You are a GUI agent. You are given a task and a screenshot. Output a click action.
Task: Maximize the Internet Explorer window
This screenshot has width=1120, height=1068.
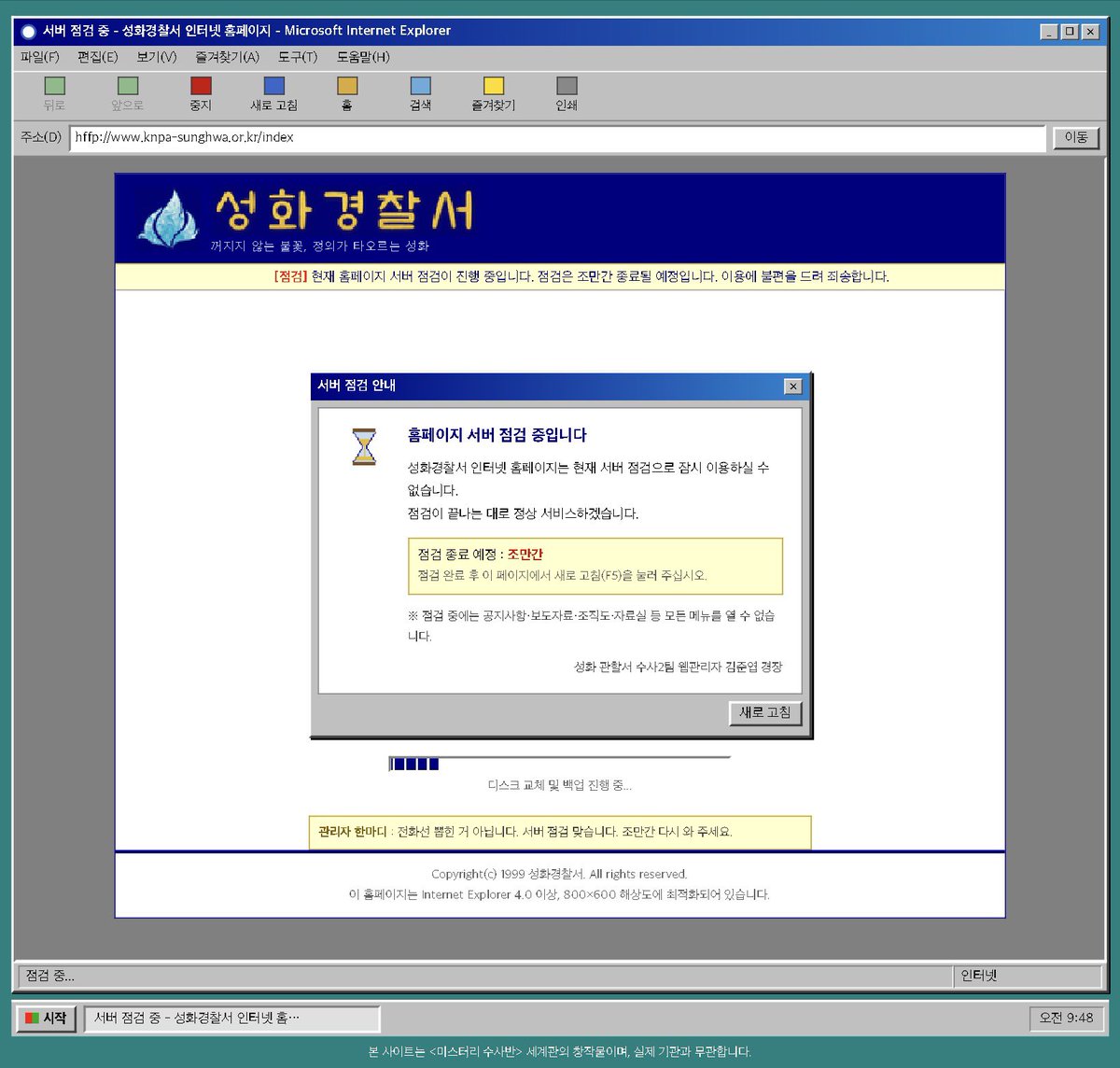(x=1070, y=32)
